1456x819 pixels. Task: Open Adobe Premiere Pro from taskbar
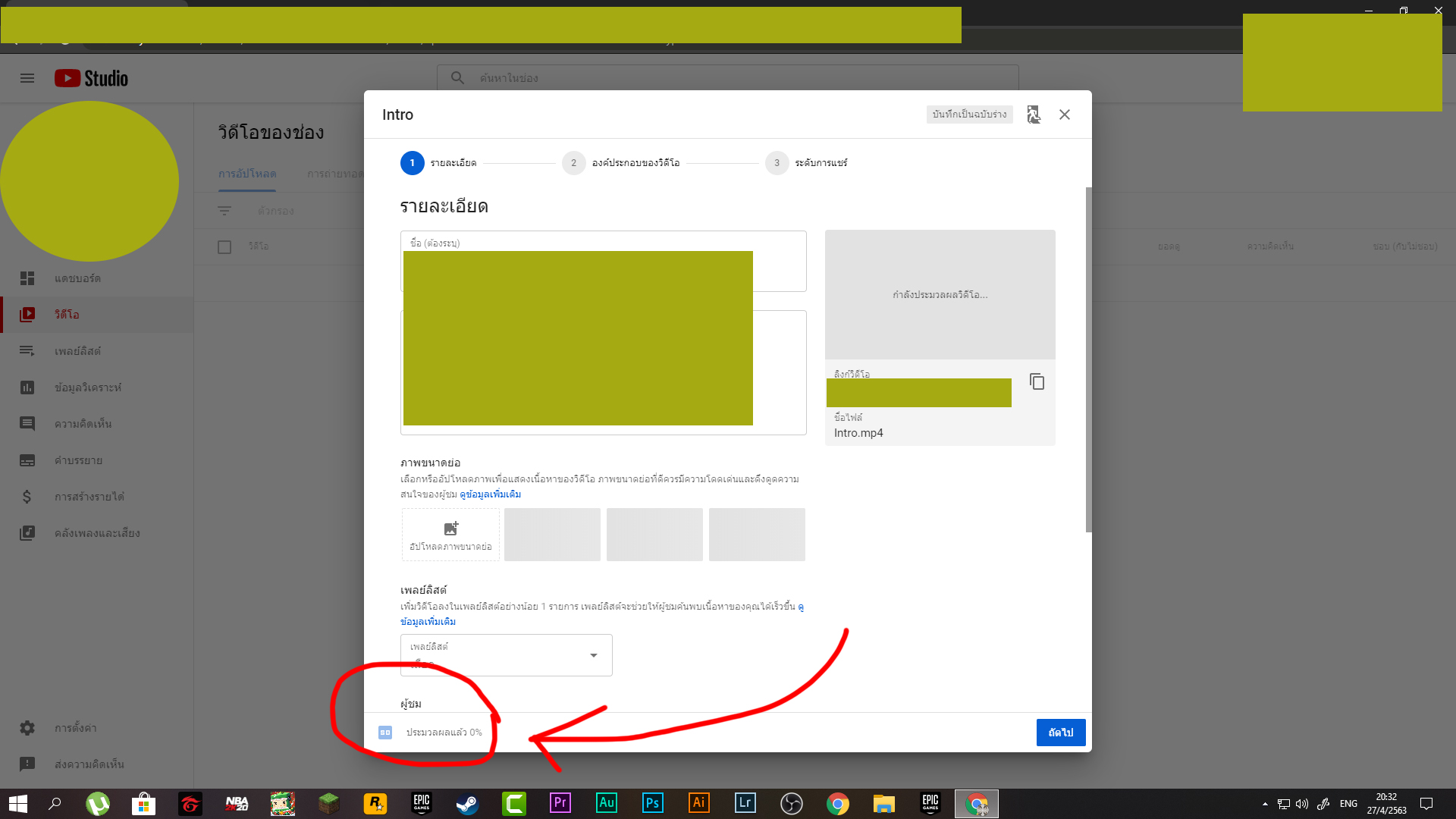point(560,803)
